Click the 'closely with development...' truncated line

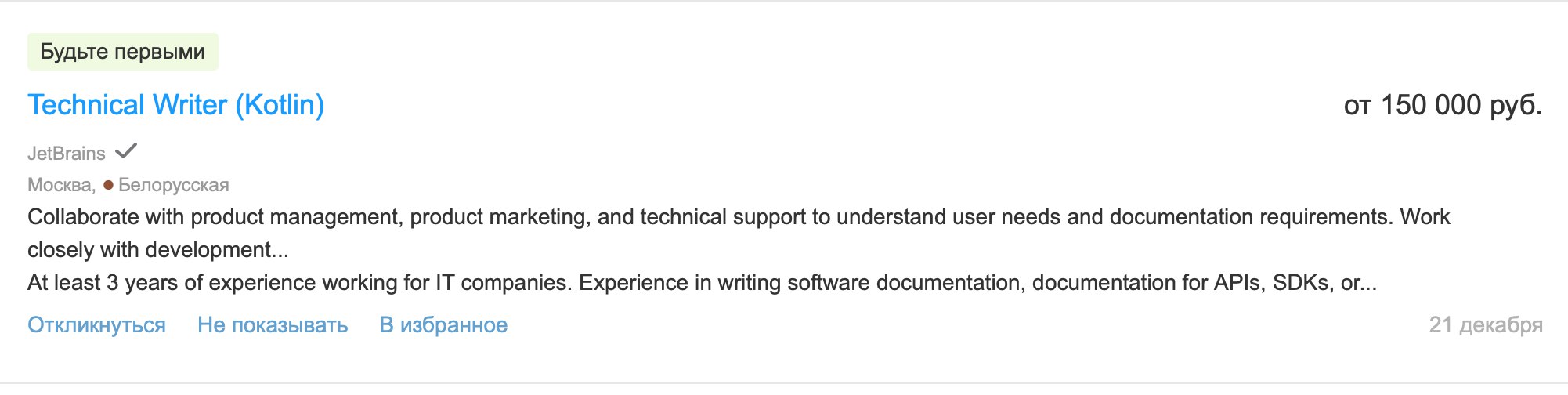[x=157, y=249]
